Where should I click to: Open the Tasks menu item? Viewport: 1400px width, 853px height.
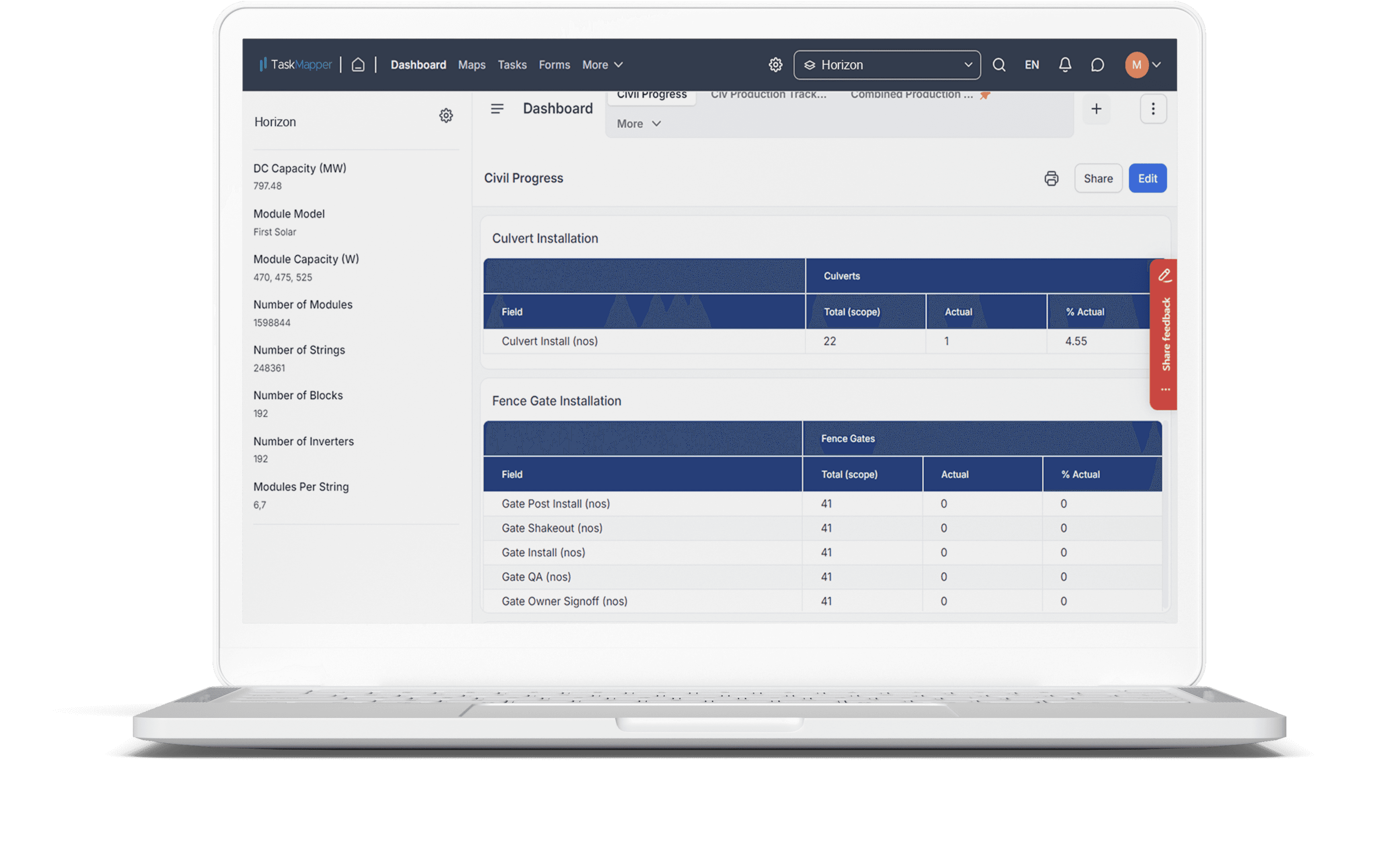click(x=512, y=65)
